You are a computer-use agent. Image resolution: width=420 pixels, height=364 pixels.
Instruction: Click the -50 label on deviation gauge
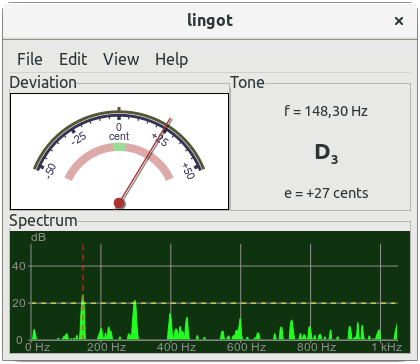click(x=51, y=171)
